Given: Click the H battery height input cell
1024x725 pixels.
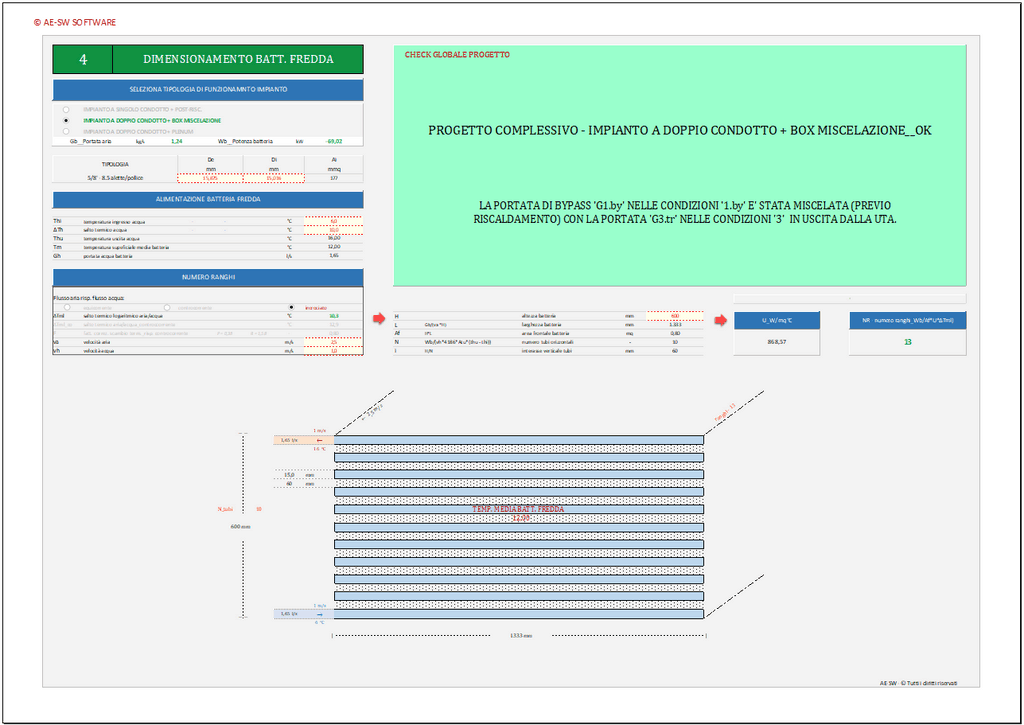Looking at the screenshot, I should tap(675, 316).
